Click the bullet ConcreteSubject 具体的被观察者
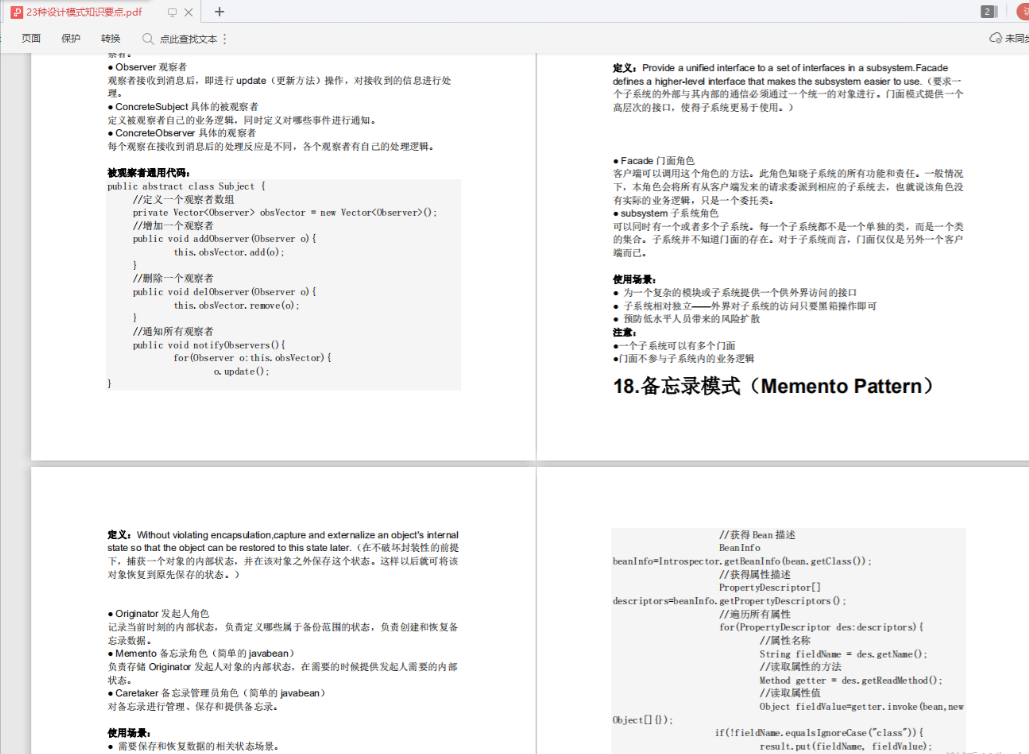Image resolution: width=1029 pixels, height=754 pixels. coord(183,106)
